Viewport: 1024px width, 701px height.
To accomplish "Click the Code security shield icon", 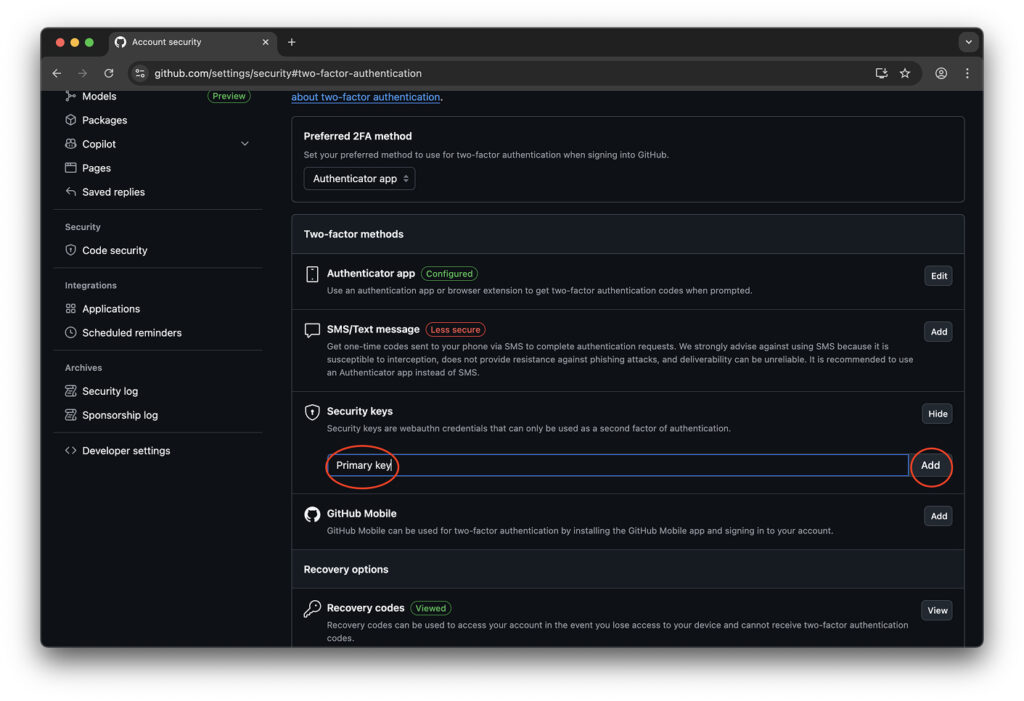I will pos(71,250).
